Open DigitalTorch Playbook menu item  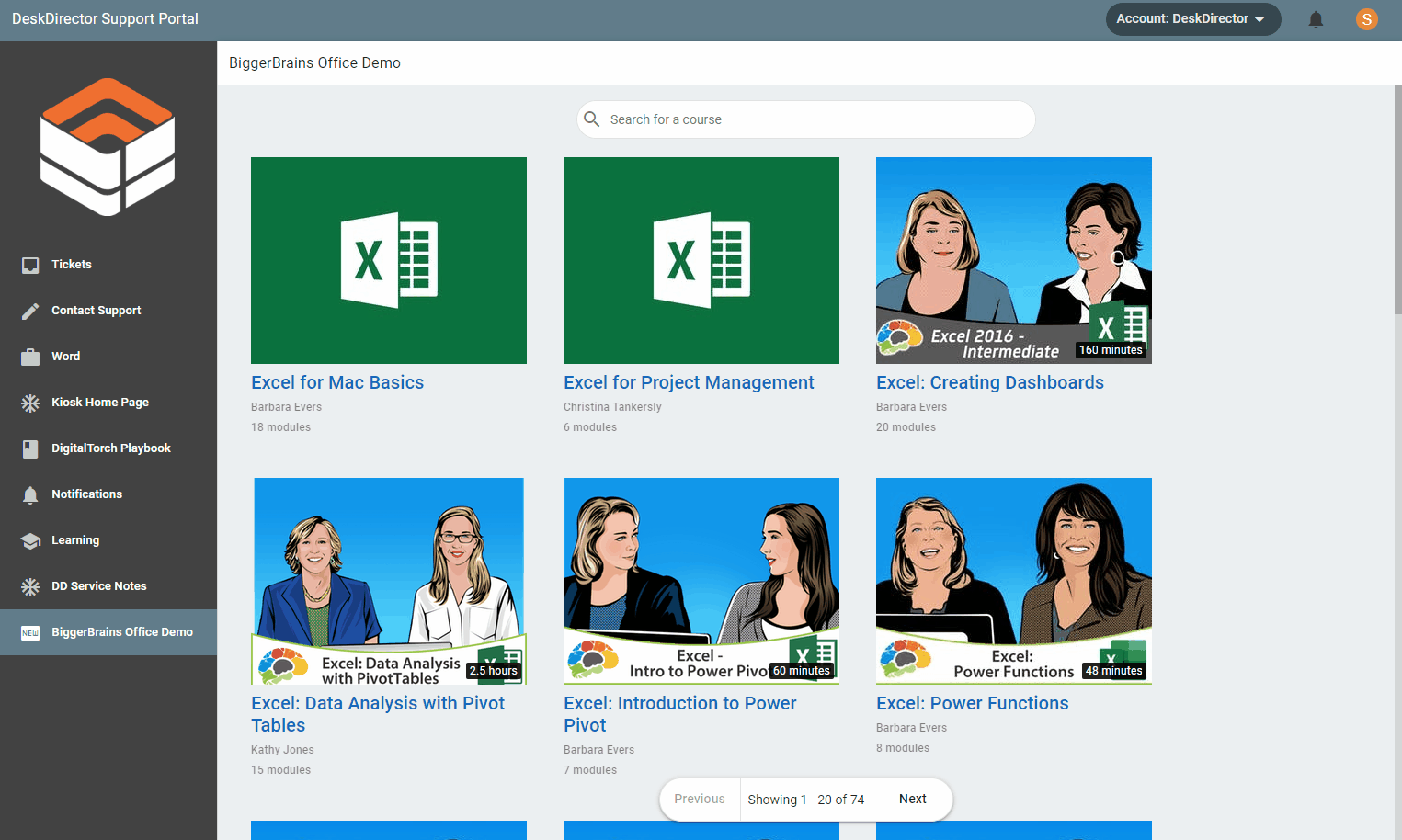(x=108, y=448)
